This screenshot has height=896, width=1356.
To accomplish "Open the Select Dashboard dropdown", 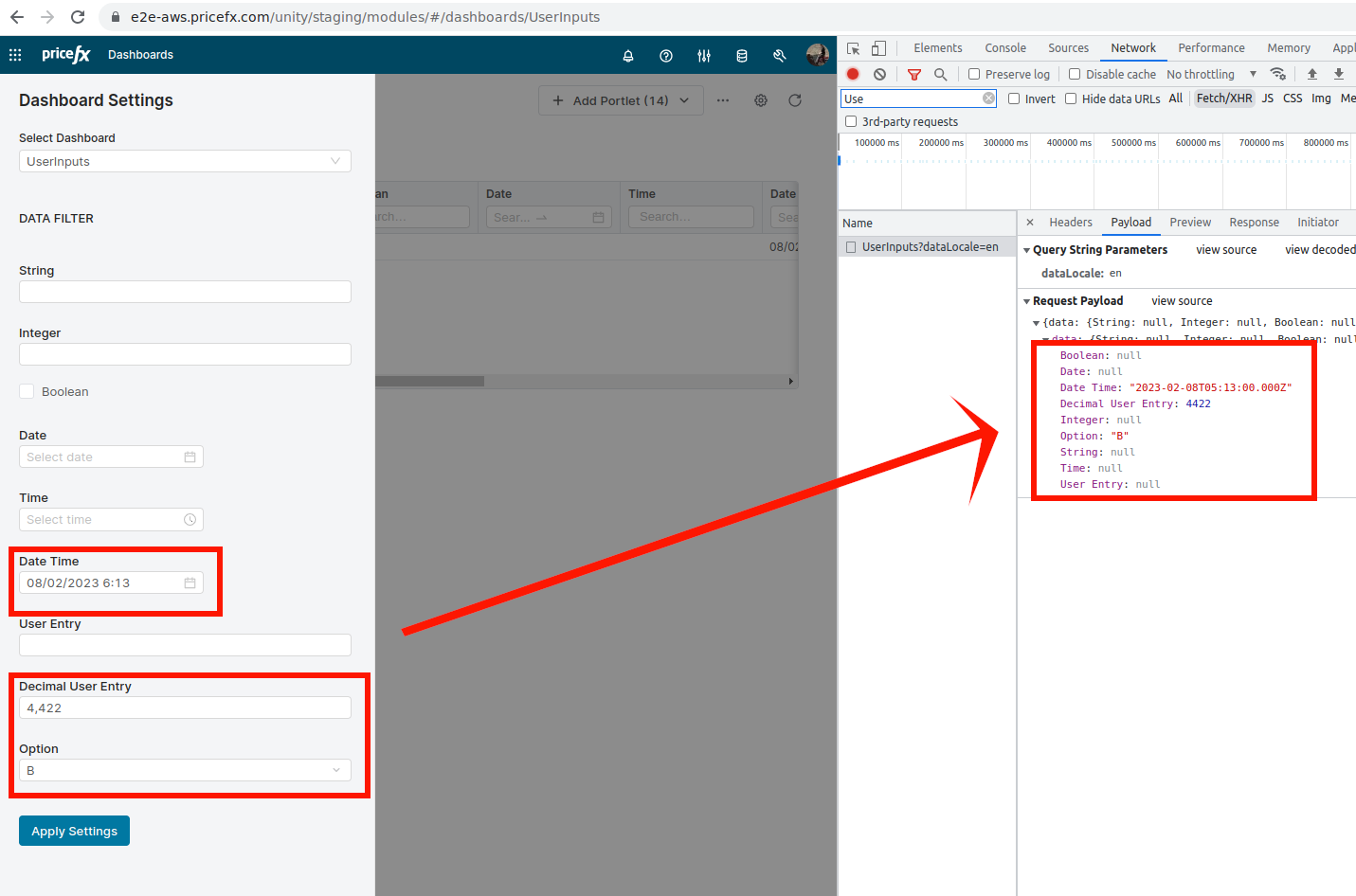I will click(x=185, y=162).
